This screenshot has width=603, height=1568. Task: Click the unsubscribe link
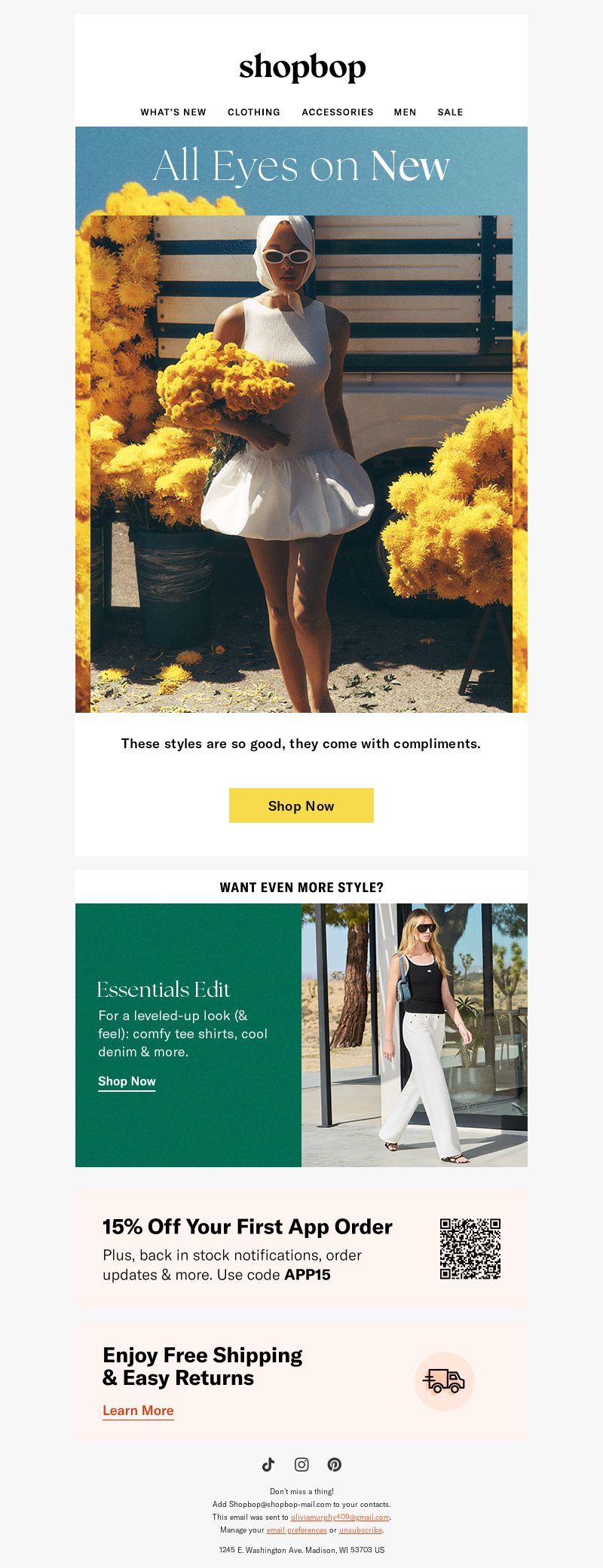click(360, 1530)
